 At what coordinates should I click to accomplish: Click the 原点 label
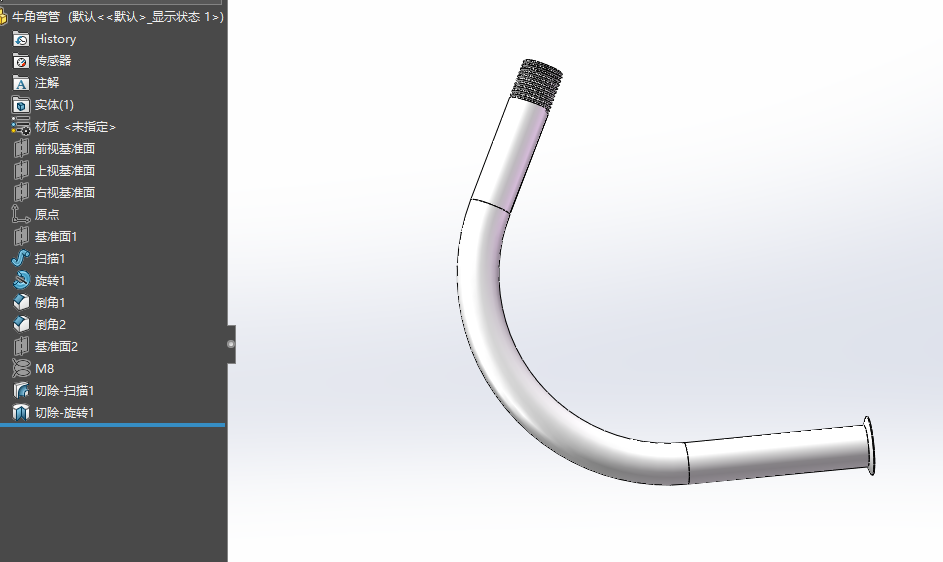[47, 214]
